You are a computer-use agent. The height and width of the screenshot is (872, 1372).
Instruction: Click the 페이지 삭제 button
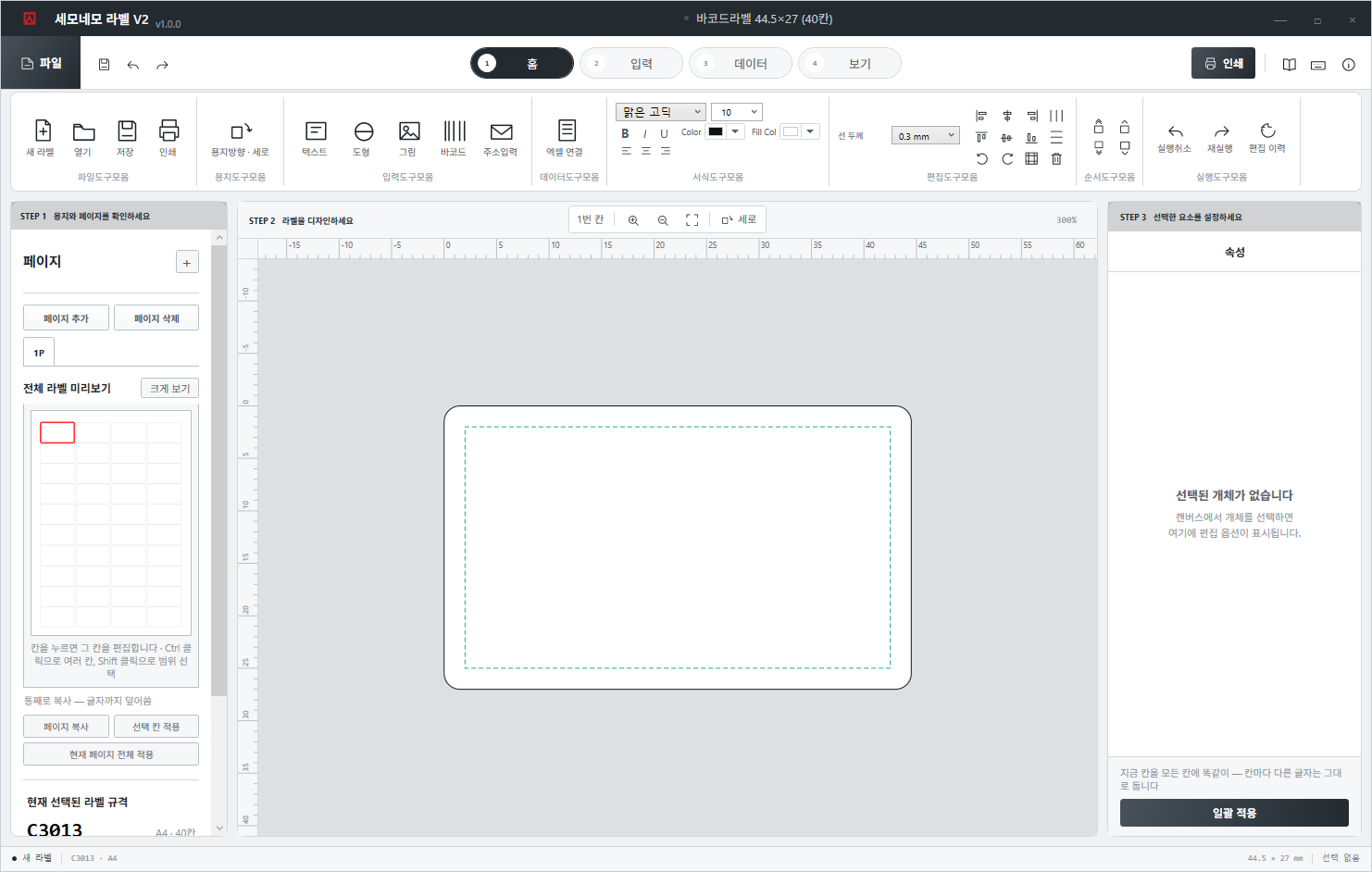156,318
